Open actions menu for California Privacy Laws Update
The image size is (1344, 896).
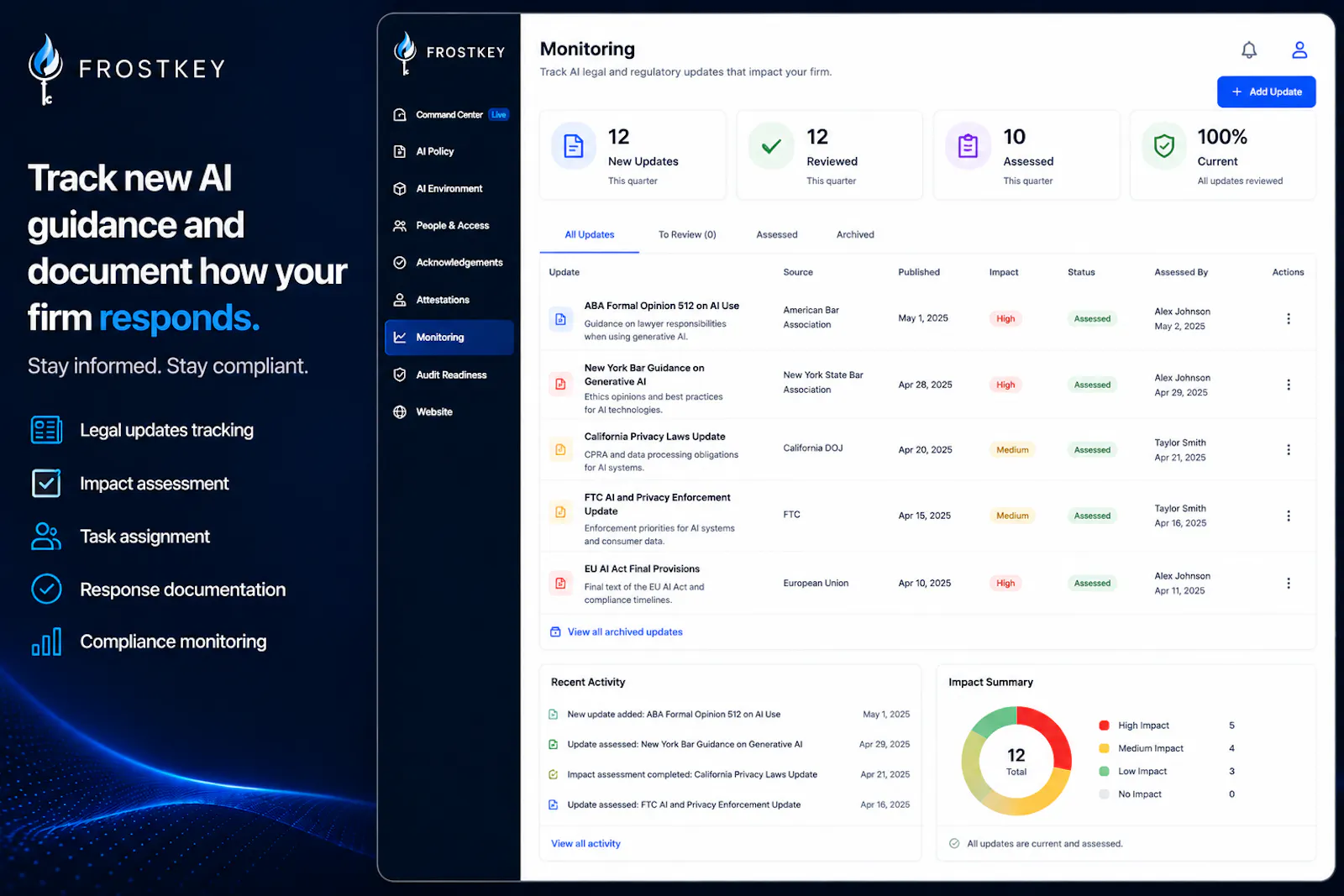click(1288, 450)
